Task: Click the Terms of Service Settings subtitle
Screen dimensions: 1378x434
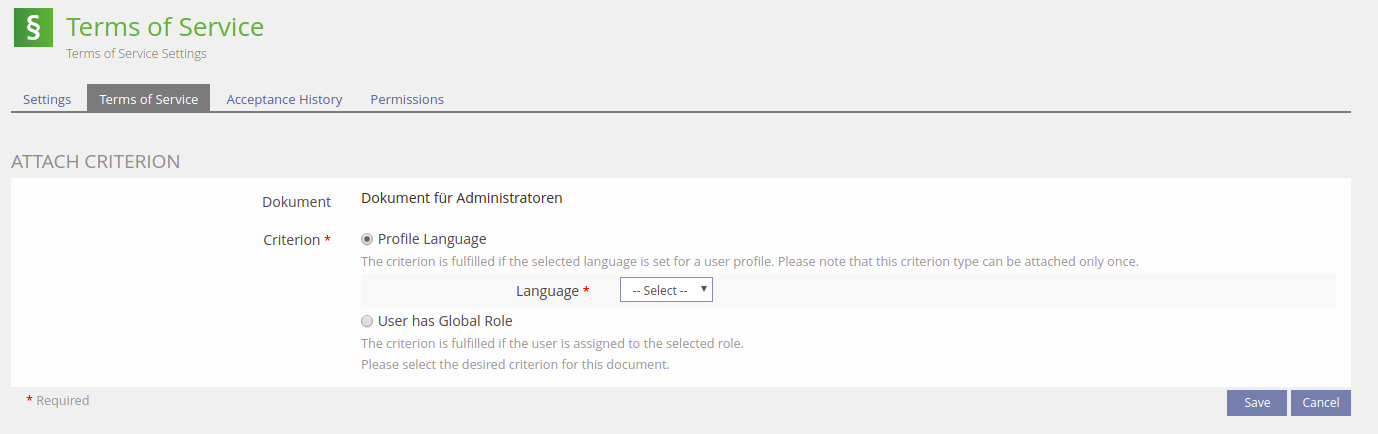Action: click(136, 53)
